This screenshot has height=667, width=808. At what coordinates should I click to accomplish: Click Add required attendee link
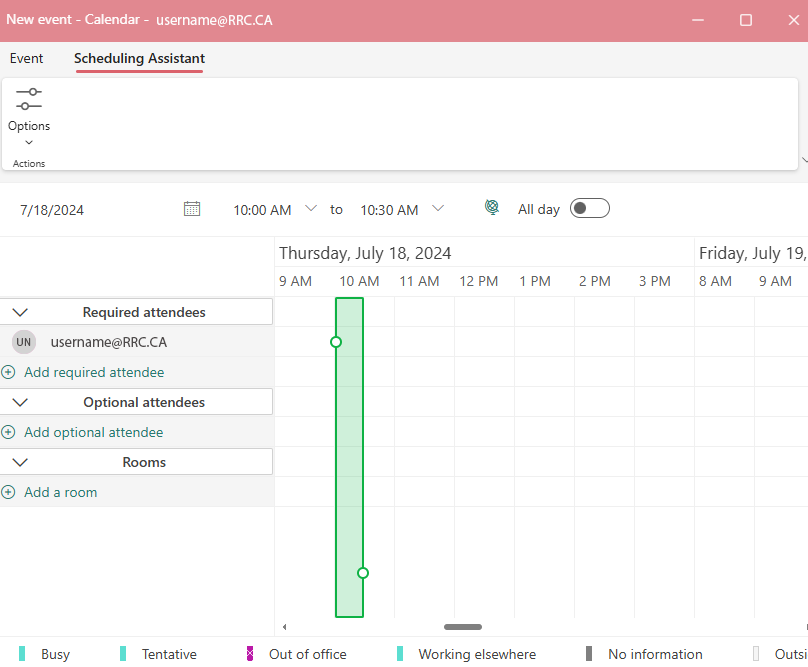94,372
